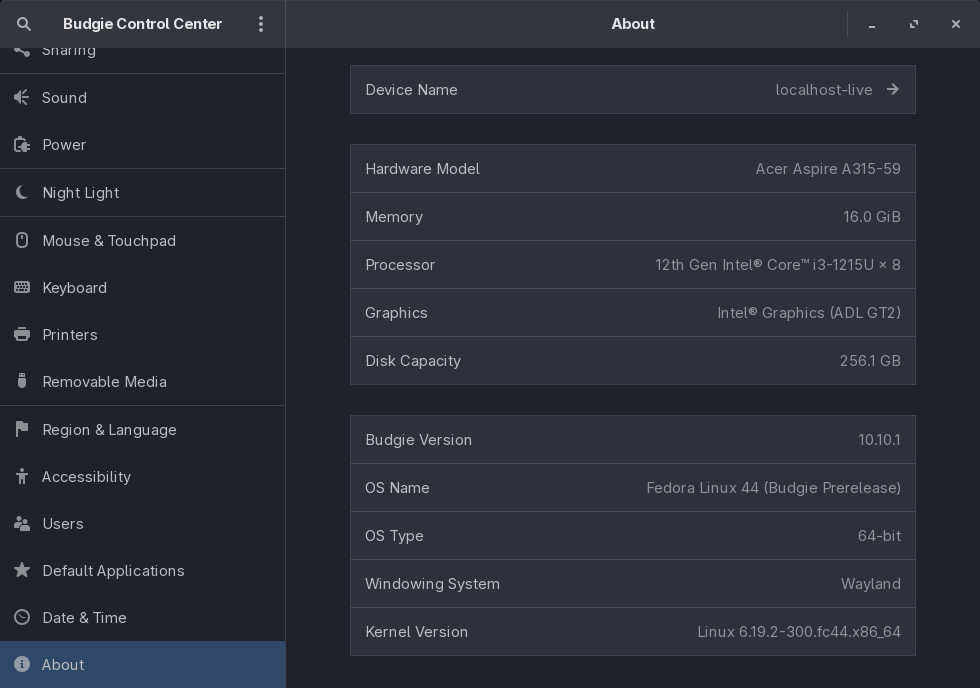This screenshot has width=980, height=688.
Task: Click the Device Name row
Action: [632, 90]
